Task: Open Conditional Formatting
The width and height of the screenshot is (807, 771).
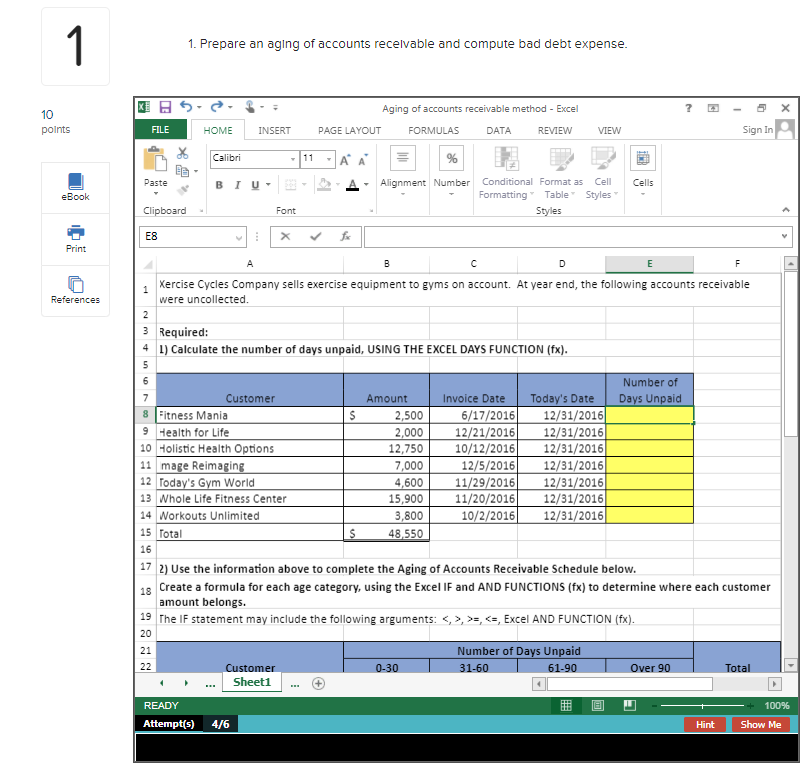Action: [x=507, y=173]
